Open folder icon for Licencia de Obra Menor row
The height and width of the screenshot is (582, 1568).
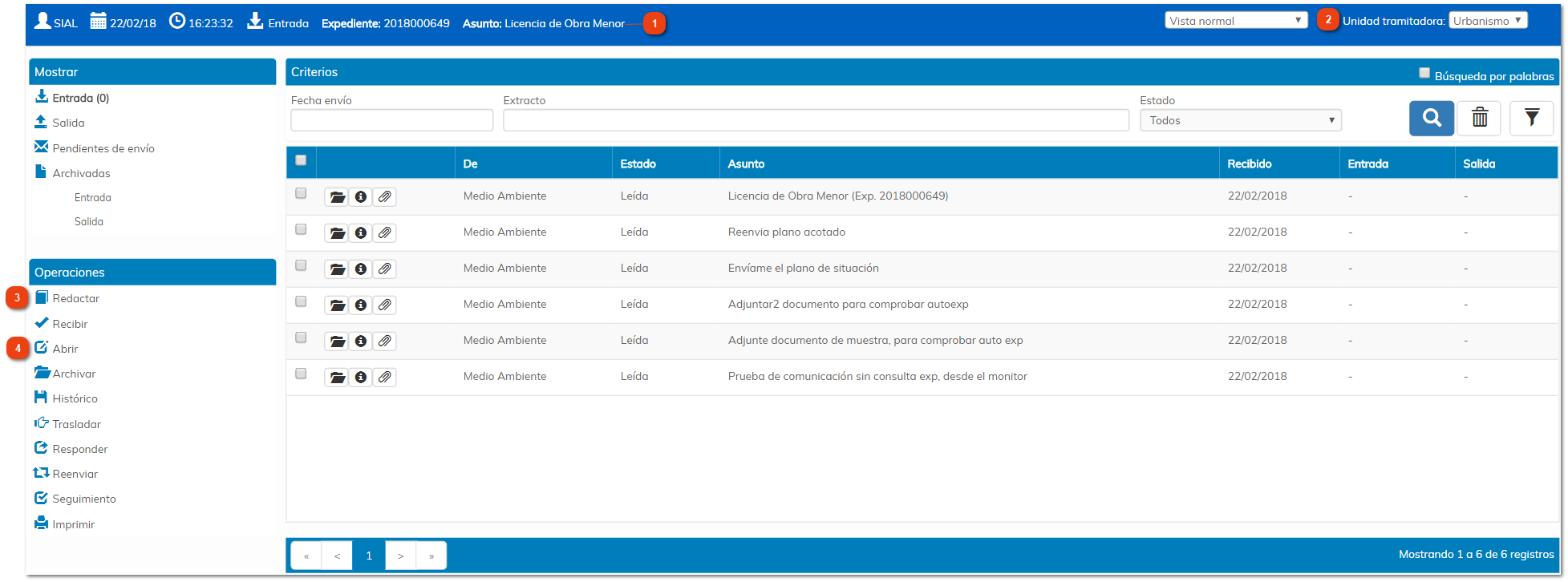337,196
